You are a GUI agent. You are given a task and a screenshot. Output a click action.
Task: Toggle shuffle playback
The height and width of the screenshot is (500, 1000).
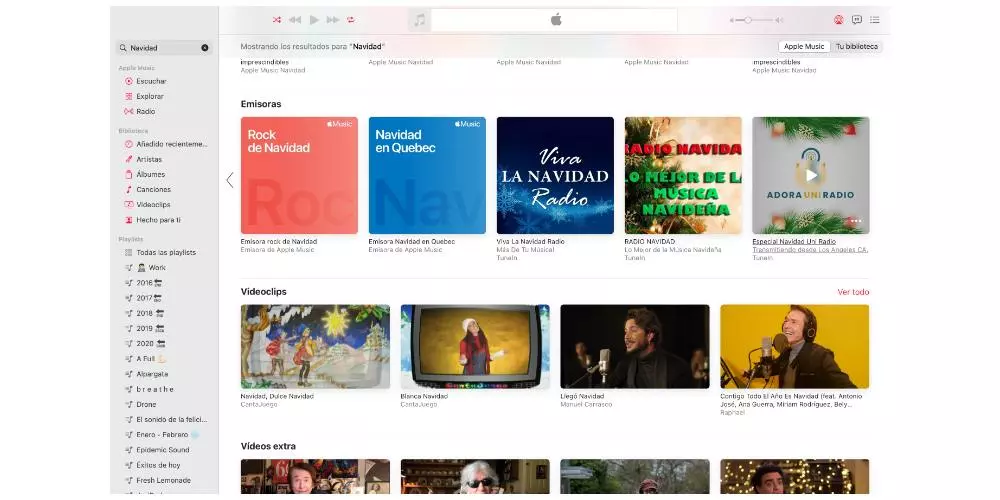(277, 20)
